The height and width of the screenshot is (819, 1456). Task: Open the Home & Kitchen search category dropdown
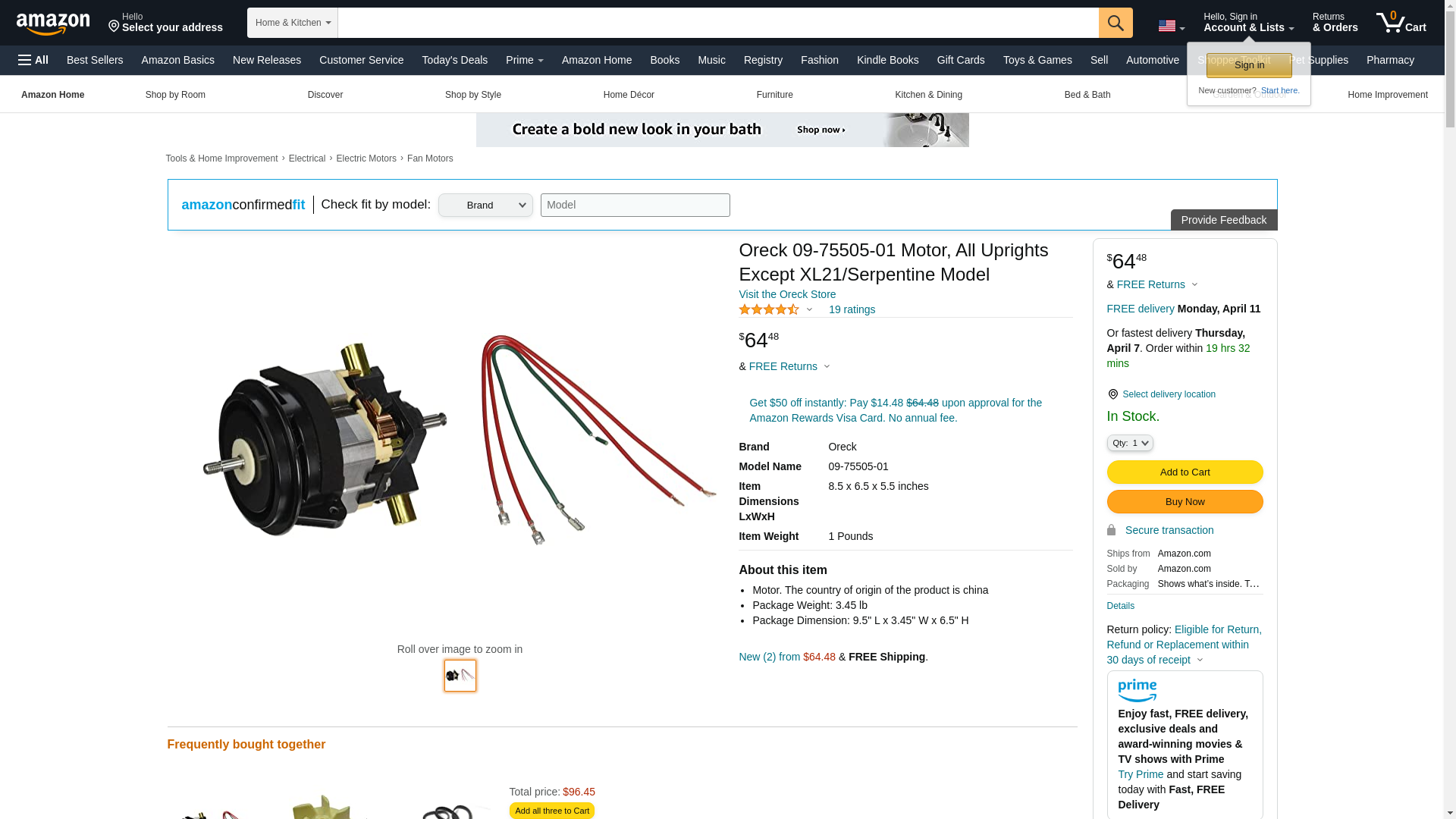293,23
